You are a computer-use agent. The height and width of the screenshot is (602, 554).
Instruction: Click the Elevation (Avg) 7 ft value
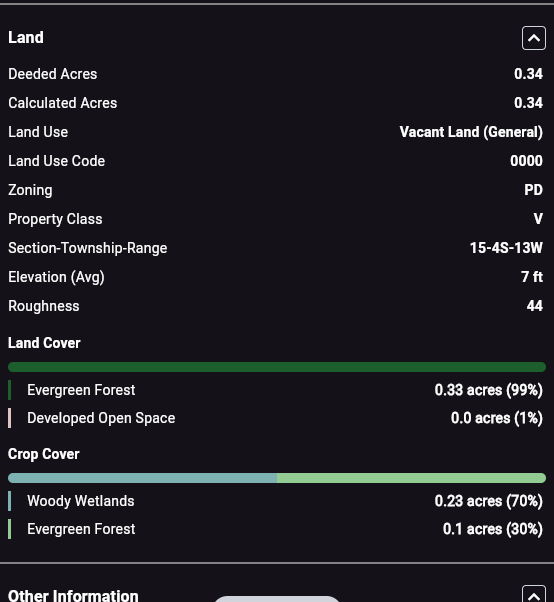coord(532,277)
